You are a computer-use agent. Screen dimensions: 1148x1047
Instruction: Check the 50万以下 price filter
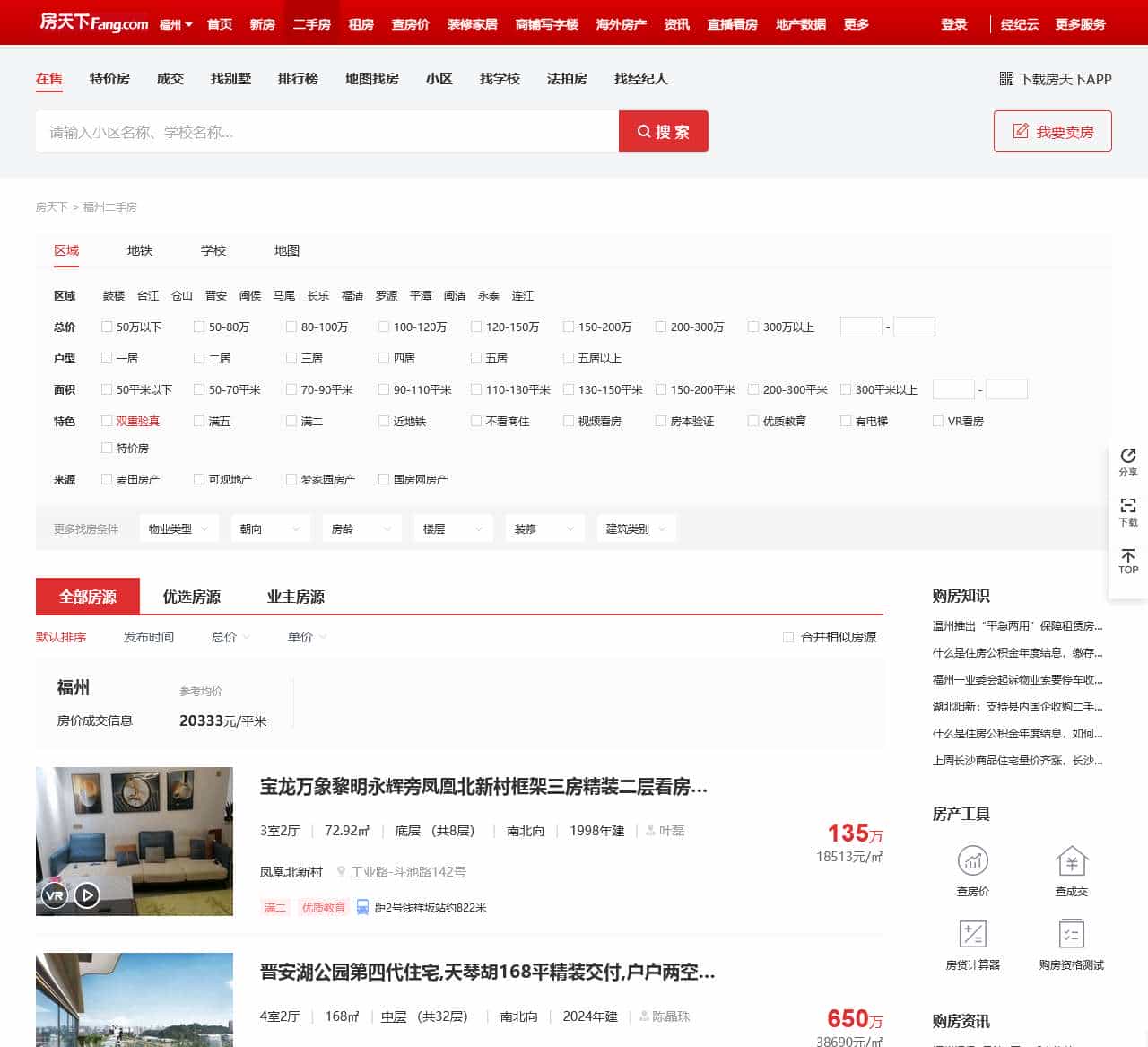(x=107, y=327)
